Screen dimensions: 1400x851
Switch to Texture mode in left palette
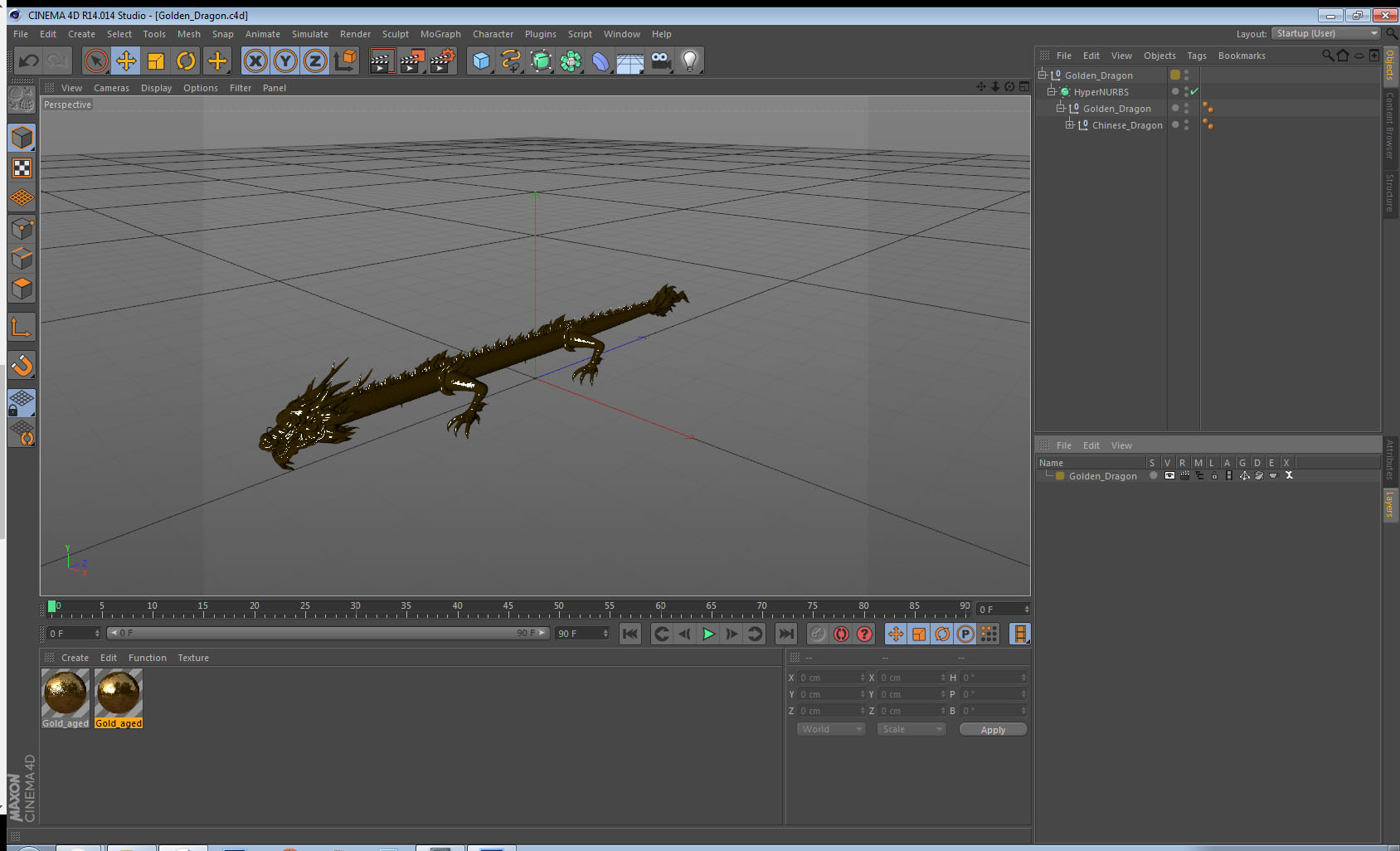(22, 168)
